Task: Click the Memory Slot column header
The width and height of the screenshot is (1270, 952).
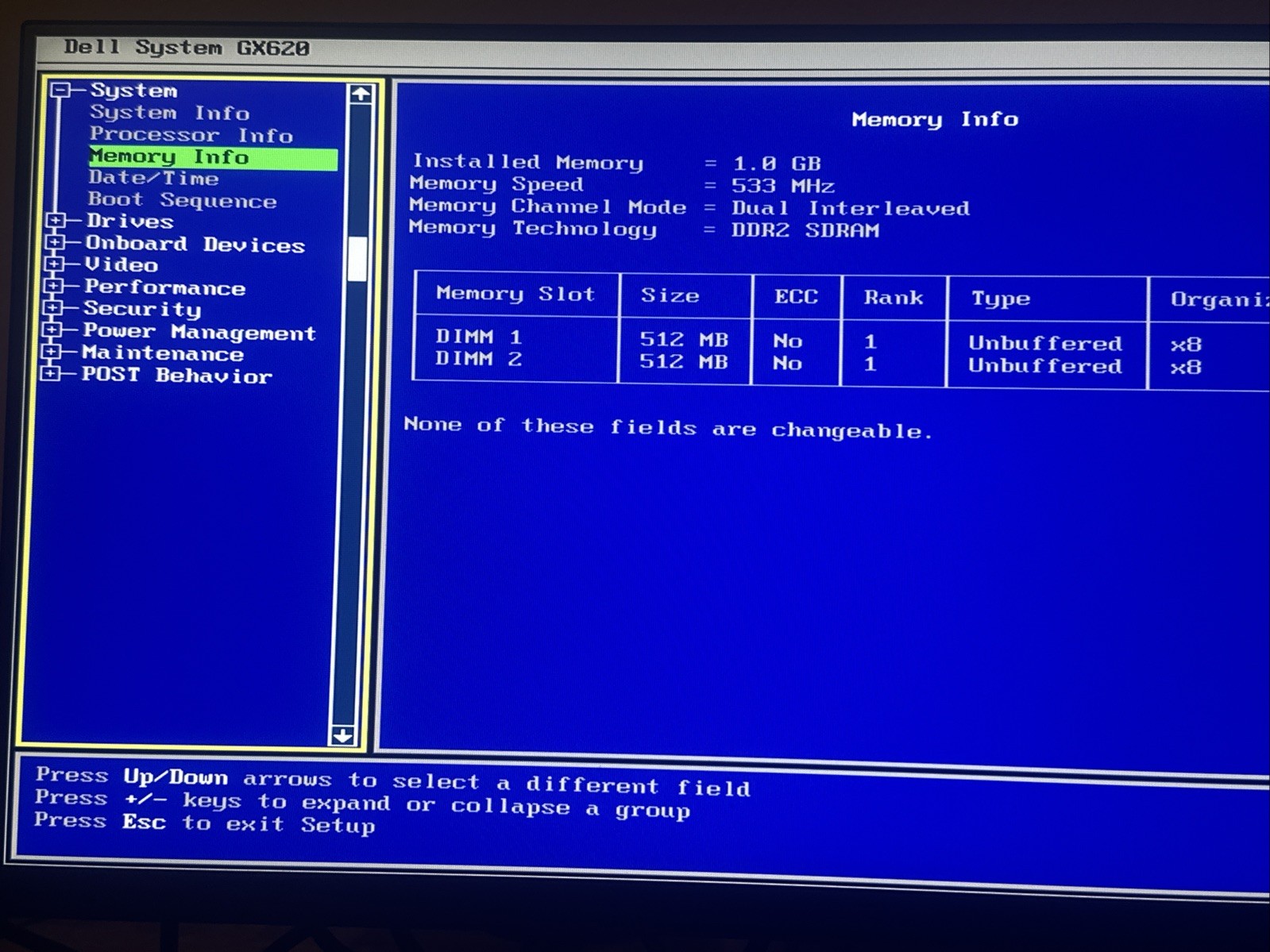Action: [x=515, y=294]
